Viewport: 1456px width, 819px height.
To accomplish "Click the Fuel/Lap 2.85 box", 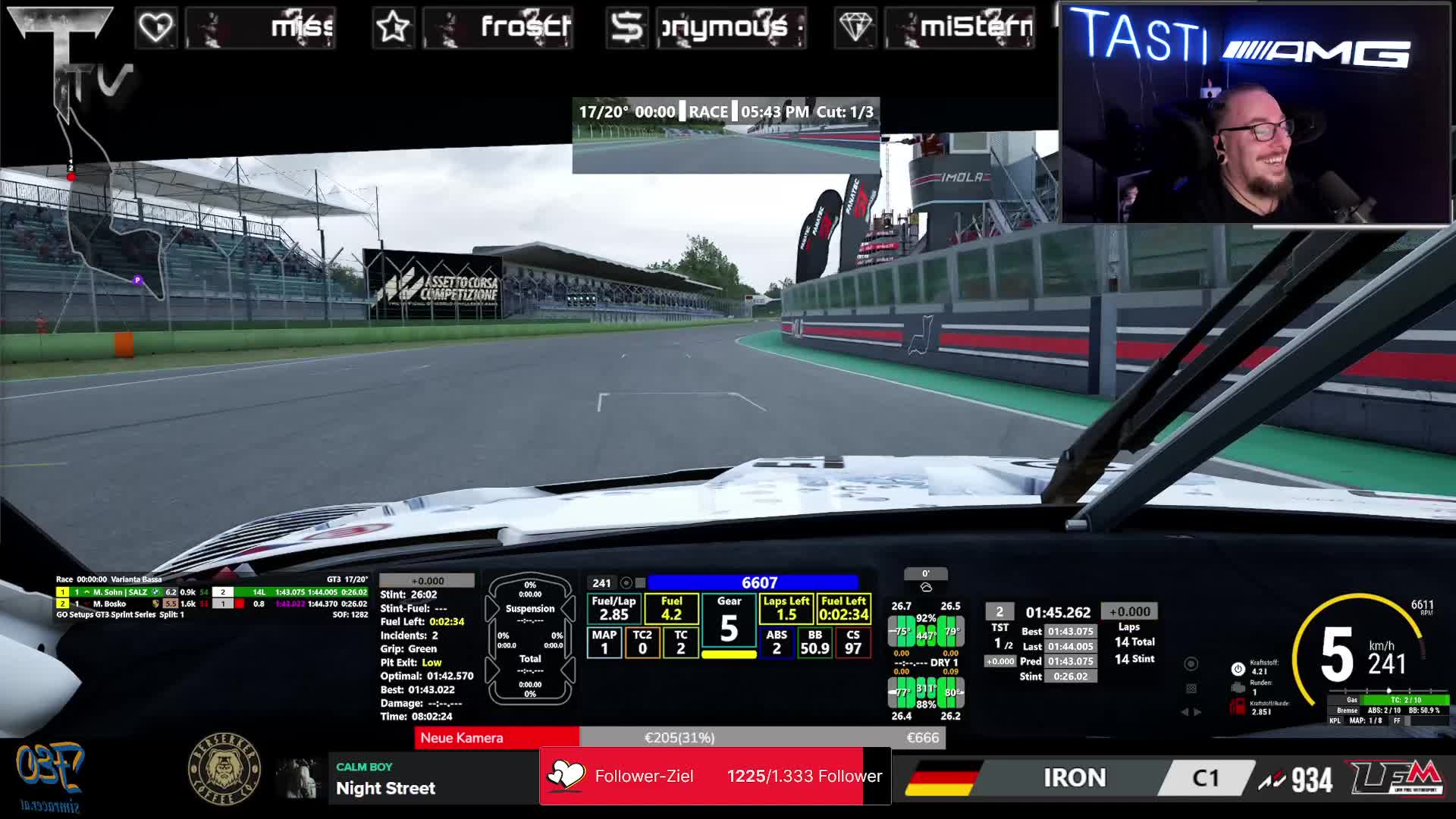I will click(x=613, y=608).
